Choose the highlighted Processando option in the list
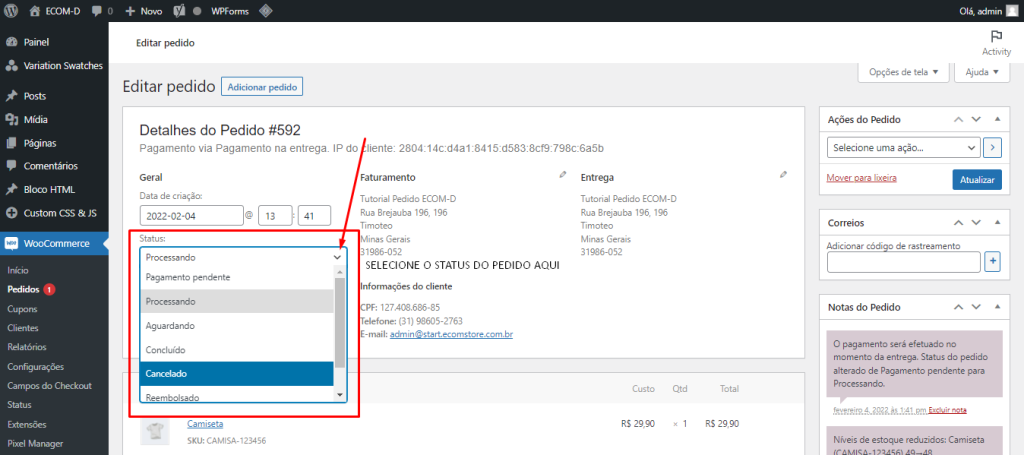 coord(237,302)
